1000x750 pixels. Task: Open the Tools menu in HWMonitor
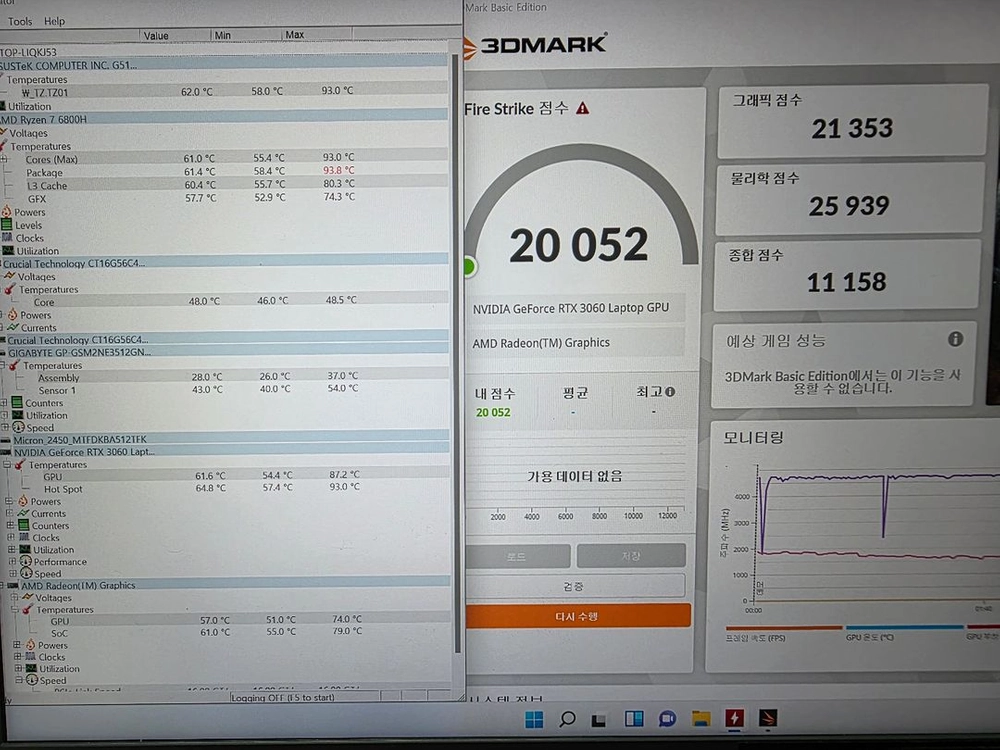click(20, 21)
